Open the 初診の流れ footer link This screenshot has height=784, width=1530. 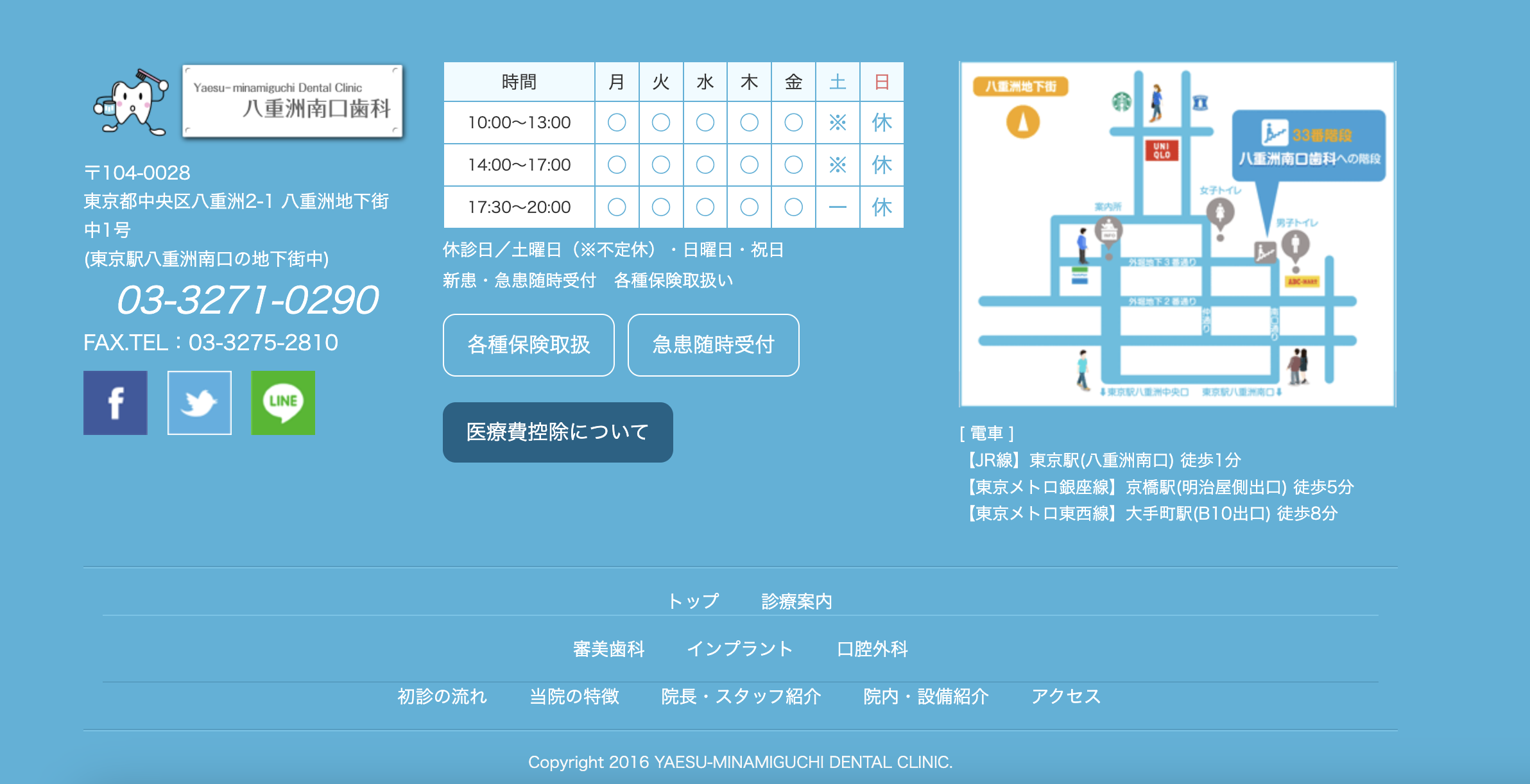coord(442,696)
